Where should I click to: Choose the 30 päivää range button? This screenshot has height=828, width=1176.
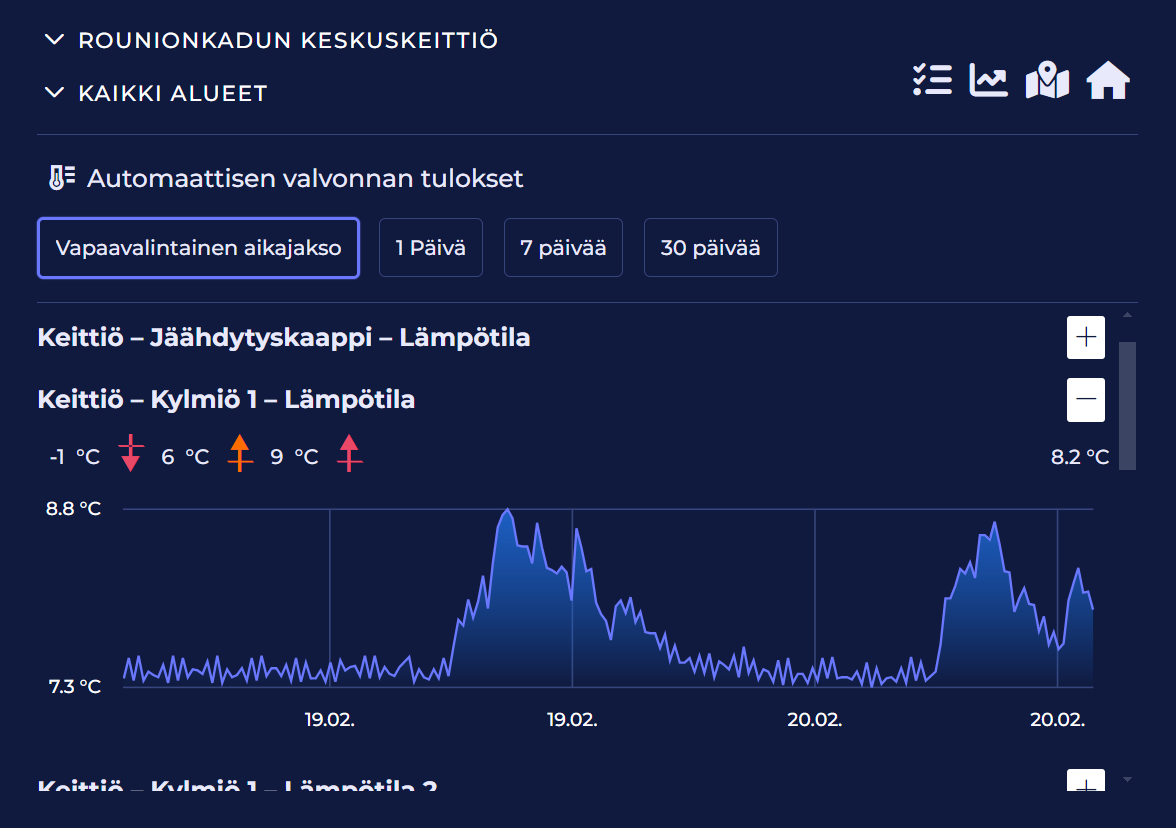pos(710,247)
